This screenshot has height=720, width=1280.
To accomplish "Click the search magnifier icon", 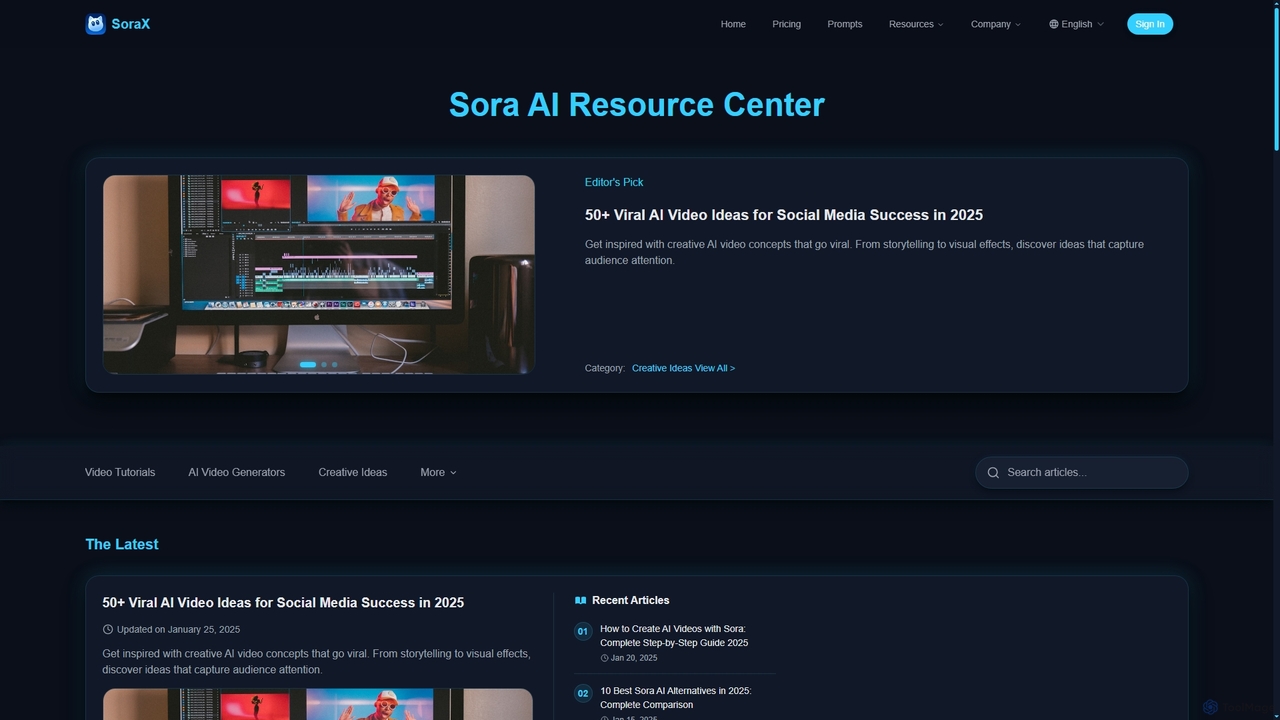I will tap(993, 472).
